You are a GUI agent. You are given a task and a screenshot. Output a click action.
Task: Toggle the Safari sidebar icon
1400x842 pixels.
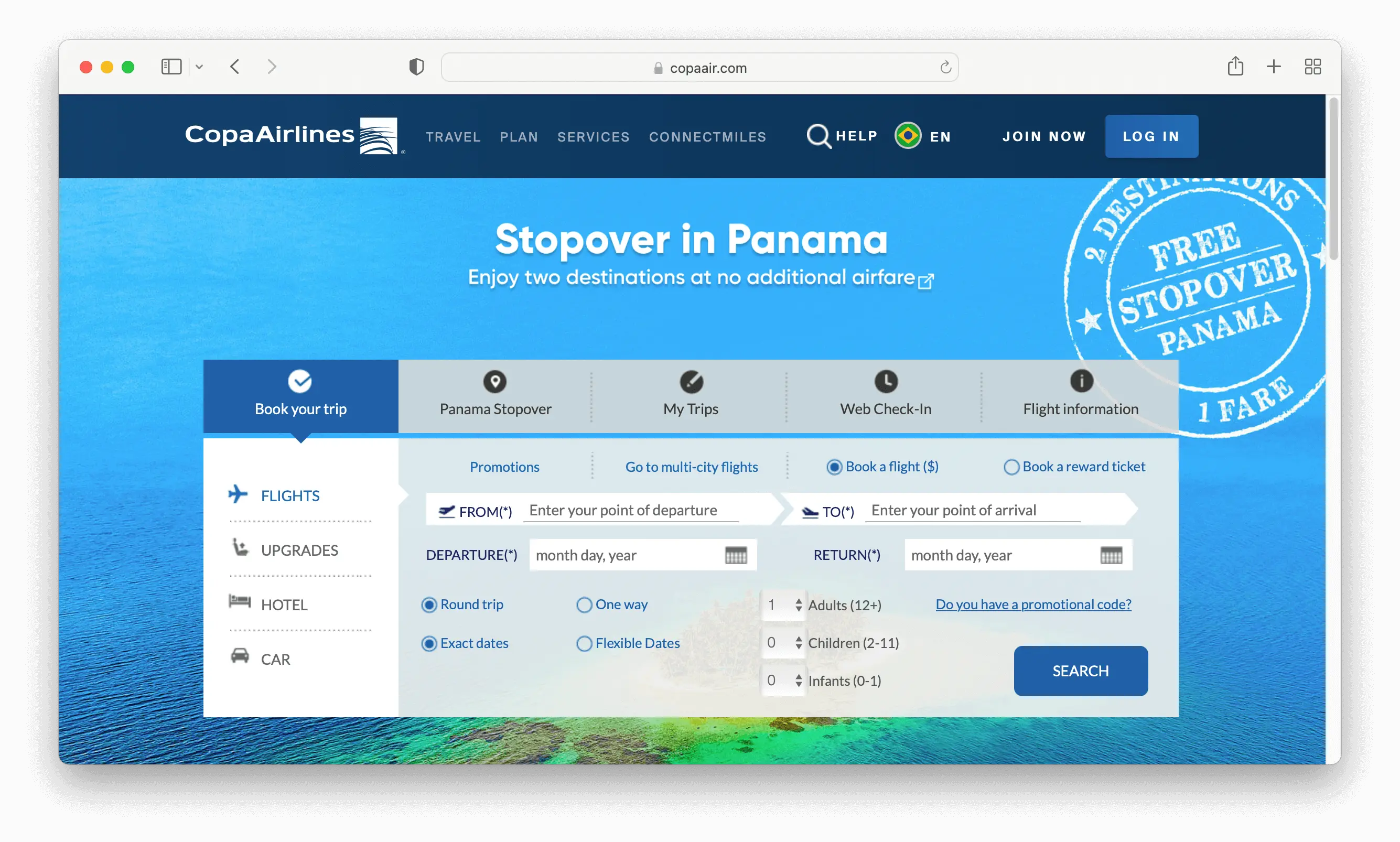[171, 67]
